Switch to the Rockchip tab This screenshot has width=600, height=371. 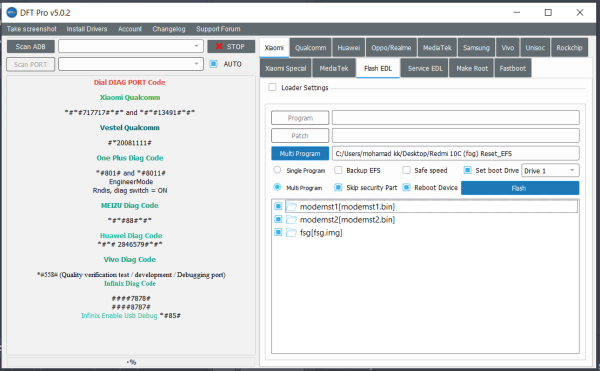[569, 48]
